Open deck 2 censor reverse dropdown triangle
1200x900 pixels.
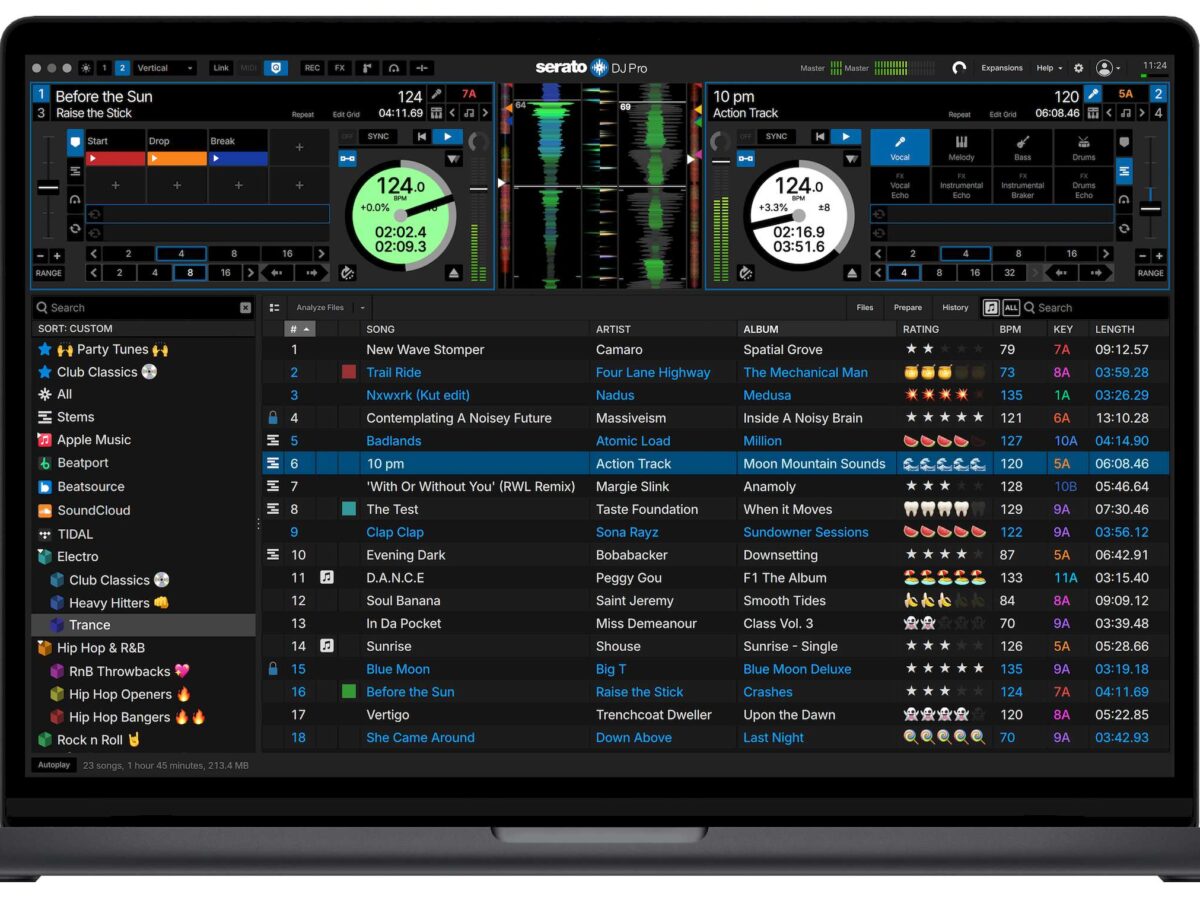(x=851, y=159)
